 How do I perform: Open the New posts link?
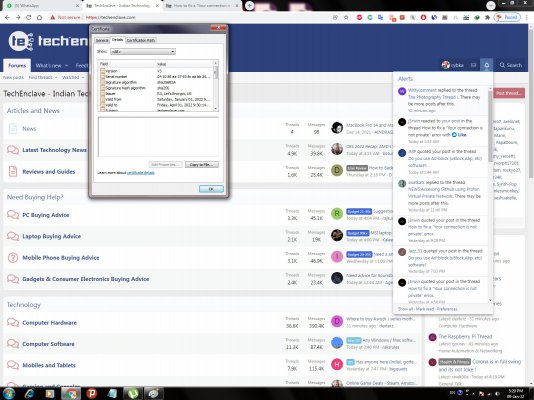(x=13, y=78)
